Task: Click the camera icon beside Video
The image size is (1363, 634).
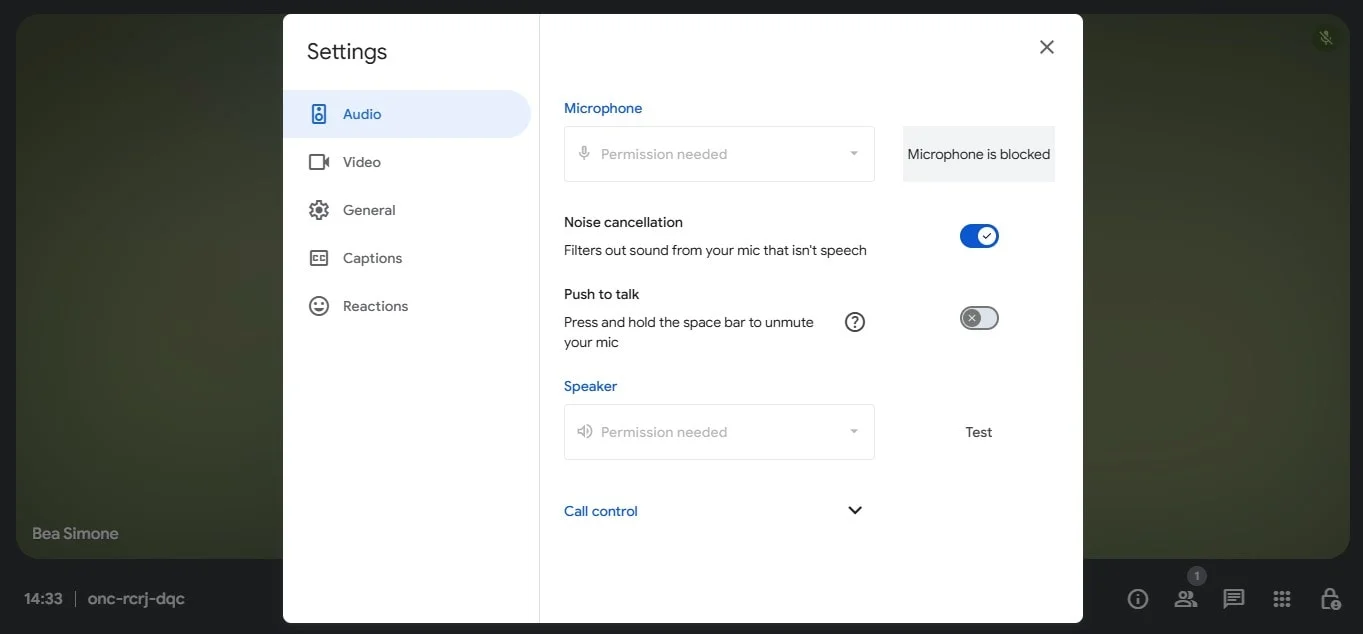Action: pyautogui.click(x=319, y=162)
